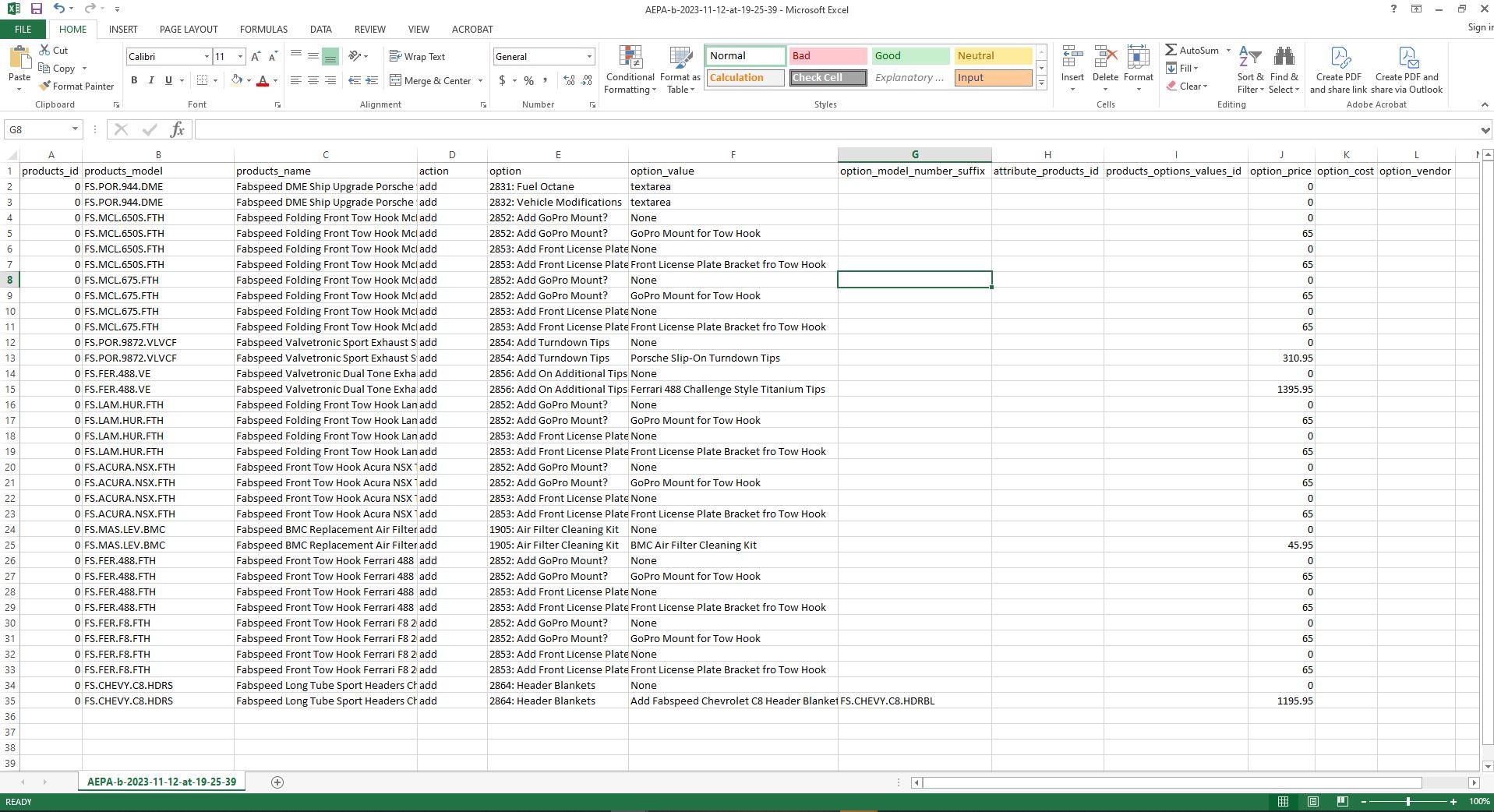Click the Increase Decimal icon
The width and height of the screenshot is (1494, 812).
pos(569,80)
